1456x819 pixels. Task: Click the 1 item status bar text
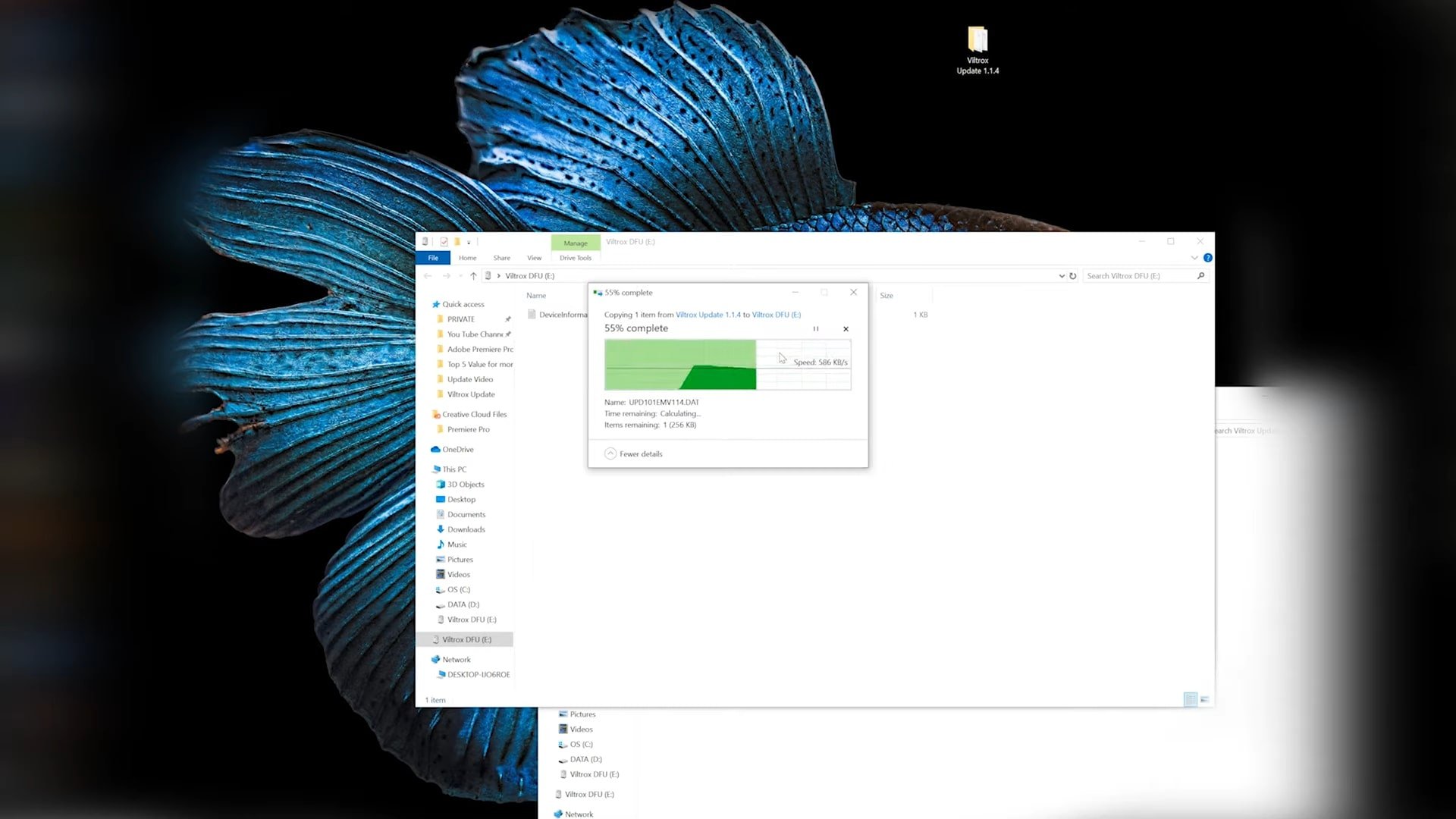[435, 700]
